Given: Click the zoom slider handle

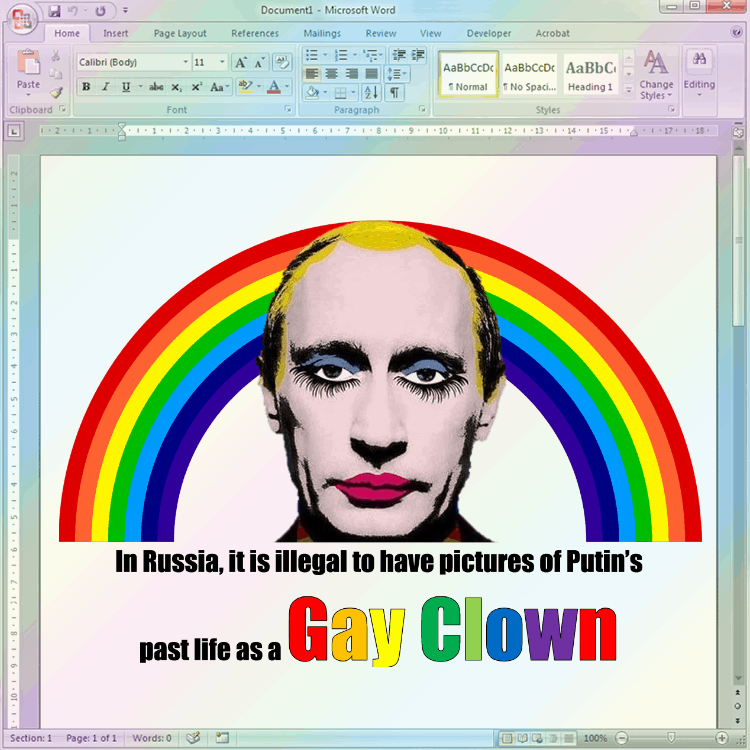Looking at the screenshot, I should [670, 738].
